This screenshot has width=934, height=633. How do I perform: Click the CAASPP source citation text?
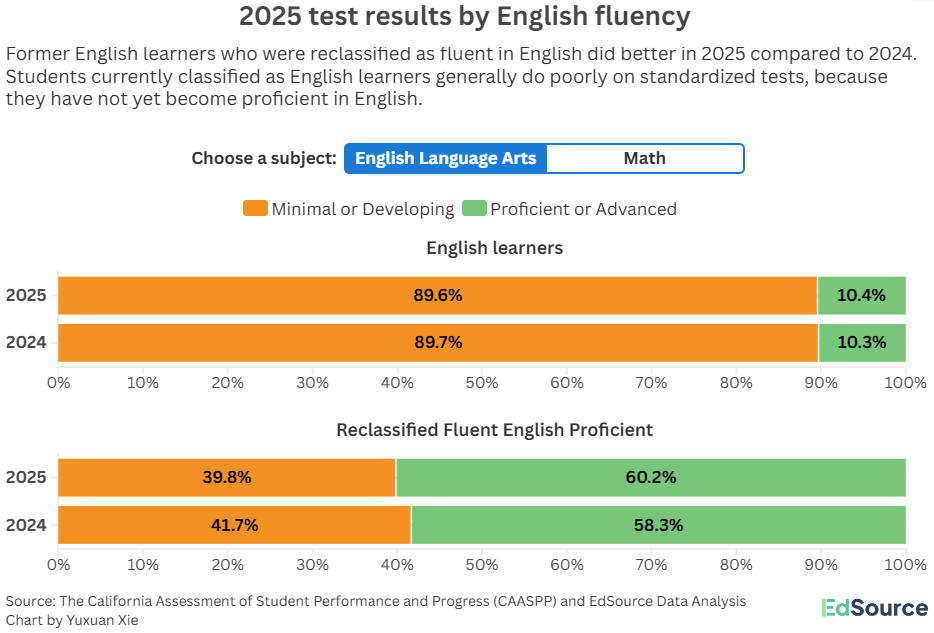(375, 601)
